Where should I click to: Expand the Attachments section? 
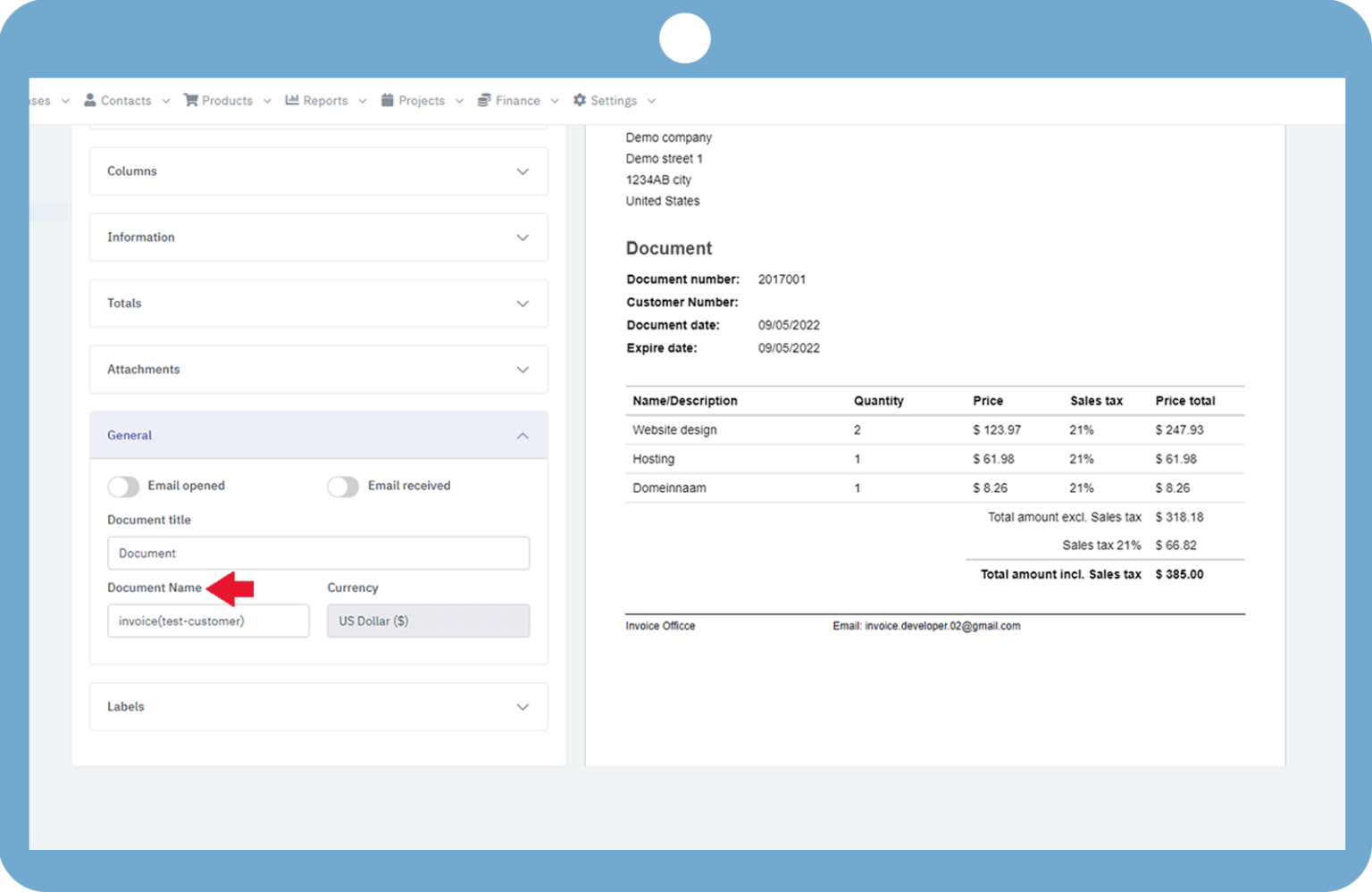(318, 370)
